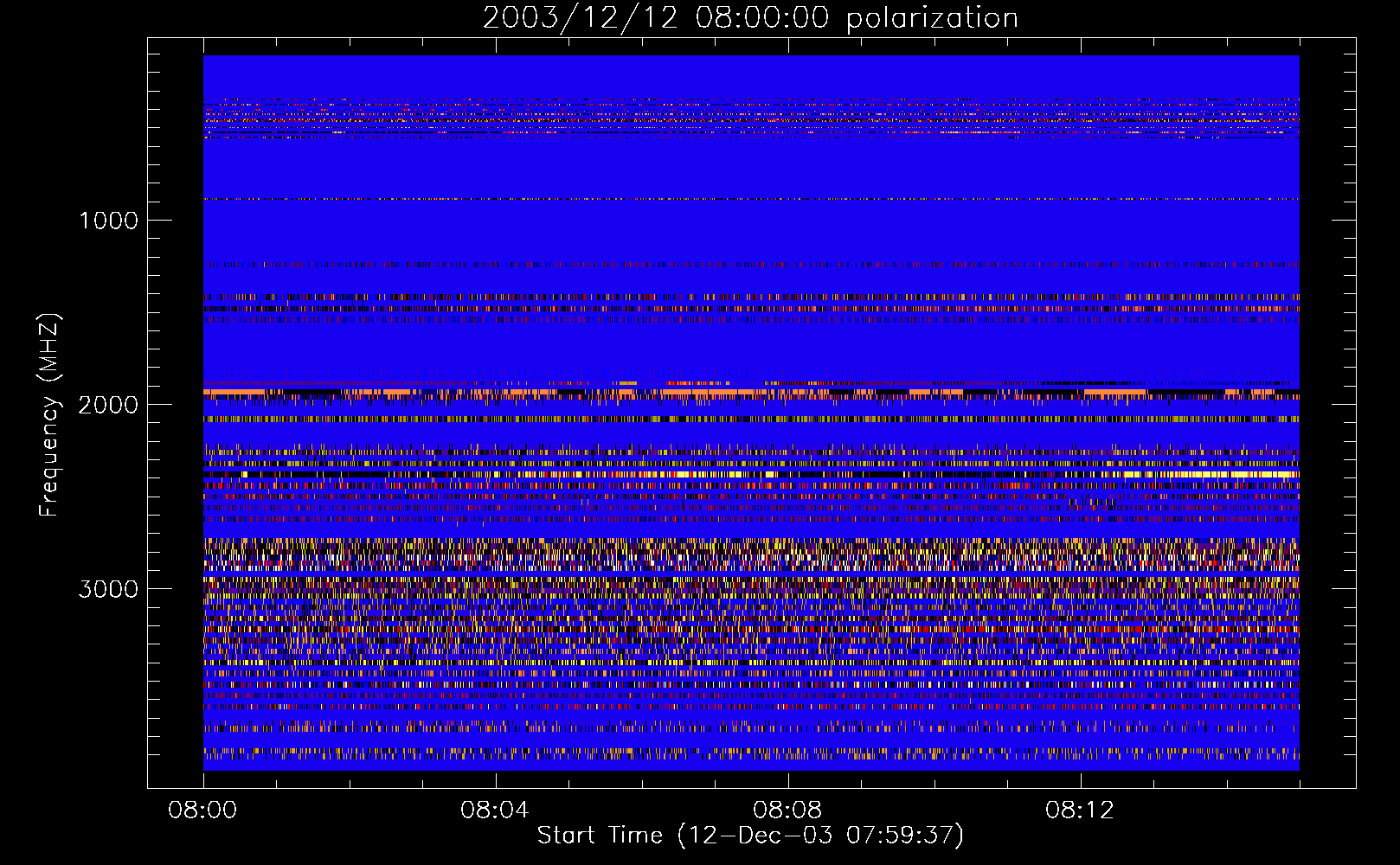Screen dimensions: 1400x865
Task: Click the '08:00' time tick label
Action: (202, 811)
